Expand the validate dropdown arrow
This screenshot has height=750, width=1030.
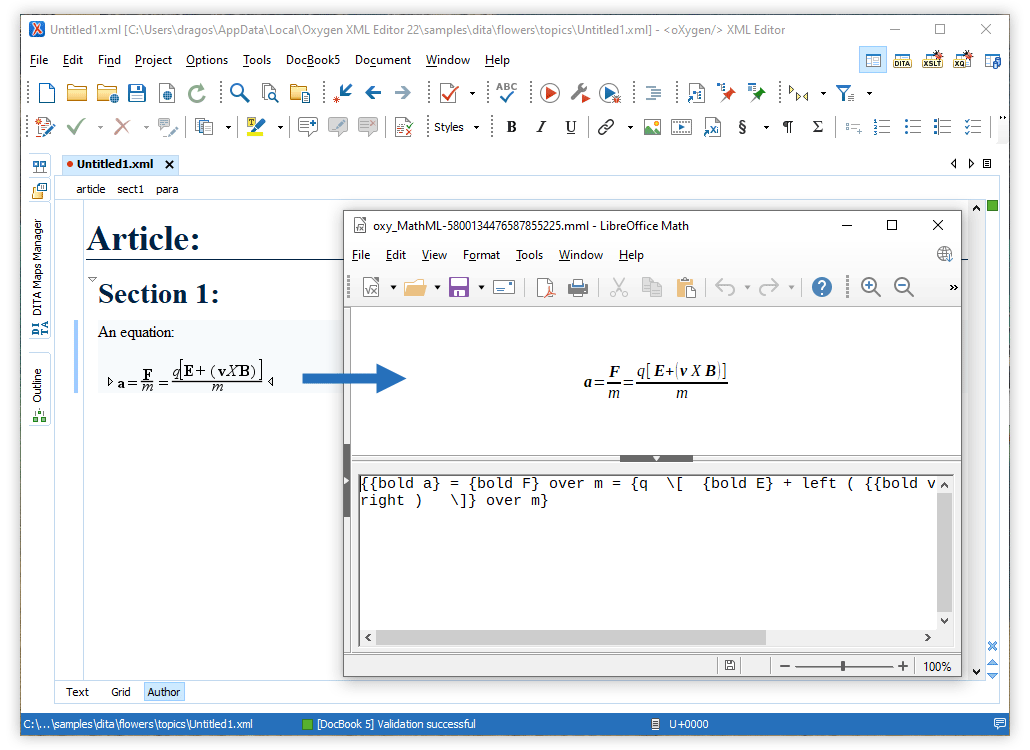coord(472,94)
